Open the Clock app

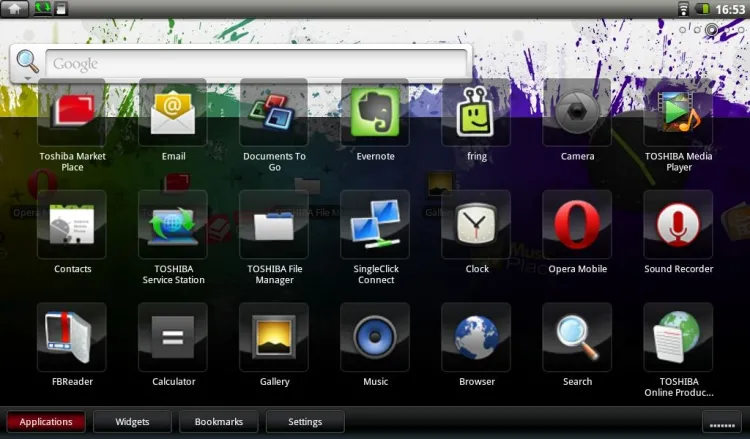476,225
